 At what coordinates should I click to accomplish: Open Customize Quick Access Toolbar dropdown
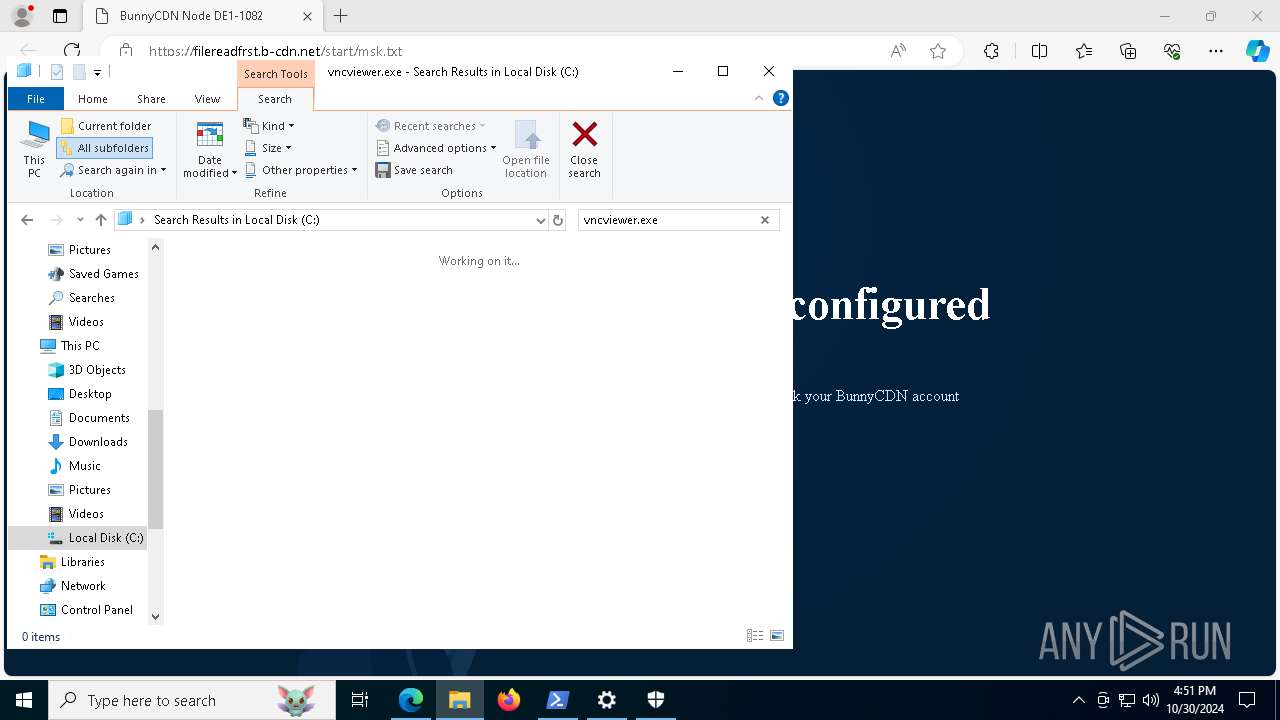click(97, 72)
